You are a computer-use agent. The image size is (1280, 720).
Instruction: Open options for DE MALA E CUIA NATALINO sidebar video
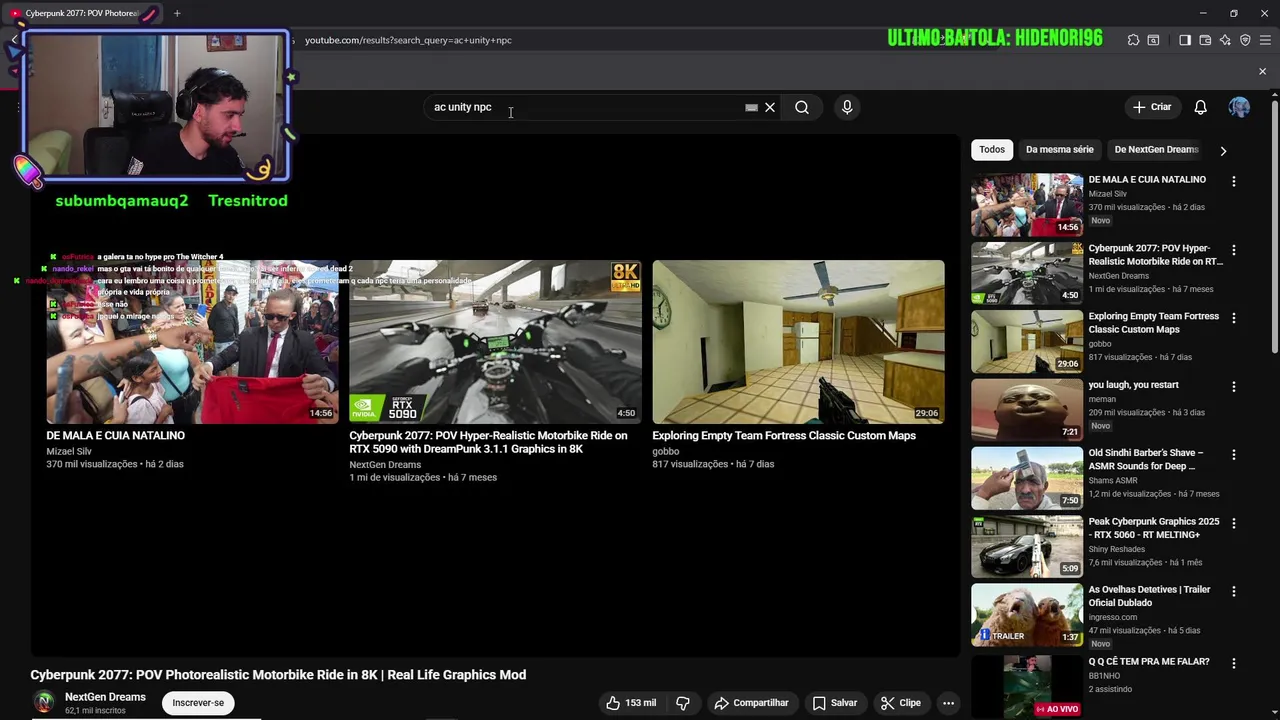1233,181
